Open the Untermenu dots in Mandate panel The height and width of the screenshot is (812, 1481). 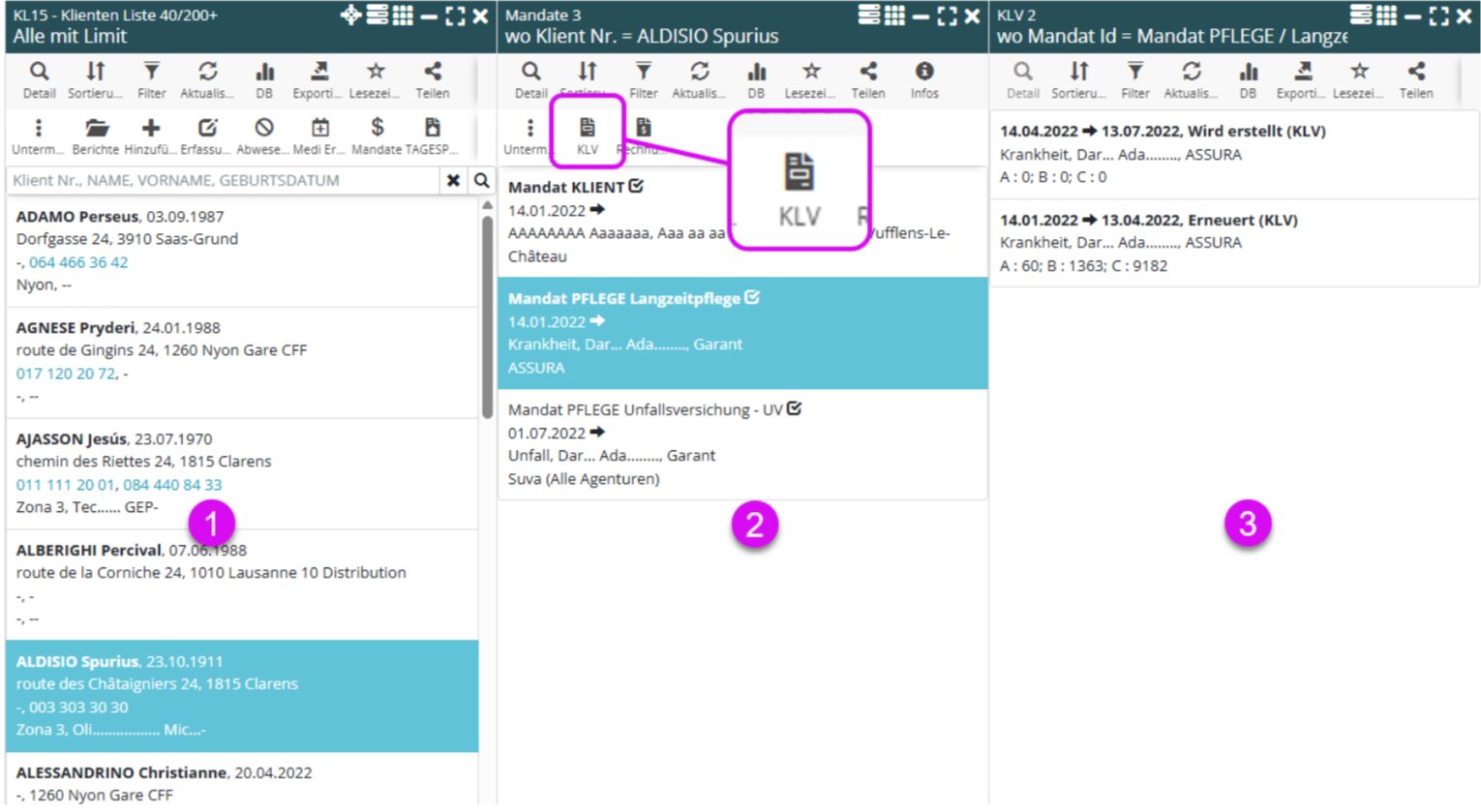(x=529, y=135)
